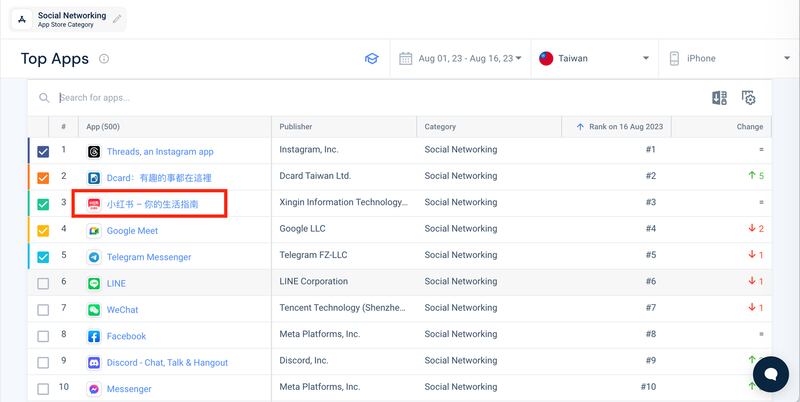Open the Aug 01 - Aug 16 date dropdown
Image resolution: width=800 pixels, height=402 pixels.
460,59
